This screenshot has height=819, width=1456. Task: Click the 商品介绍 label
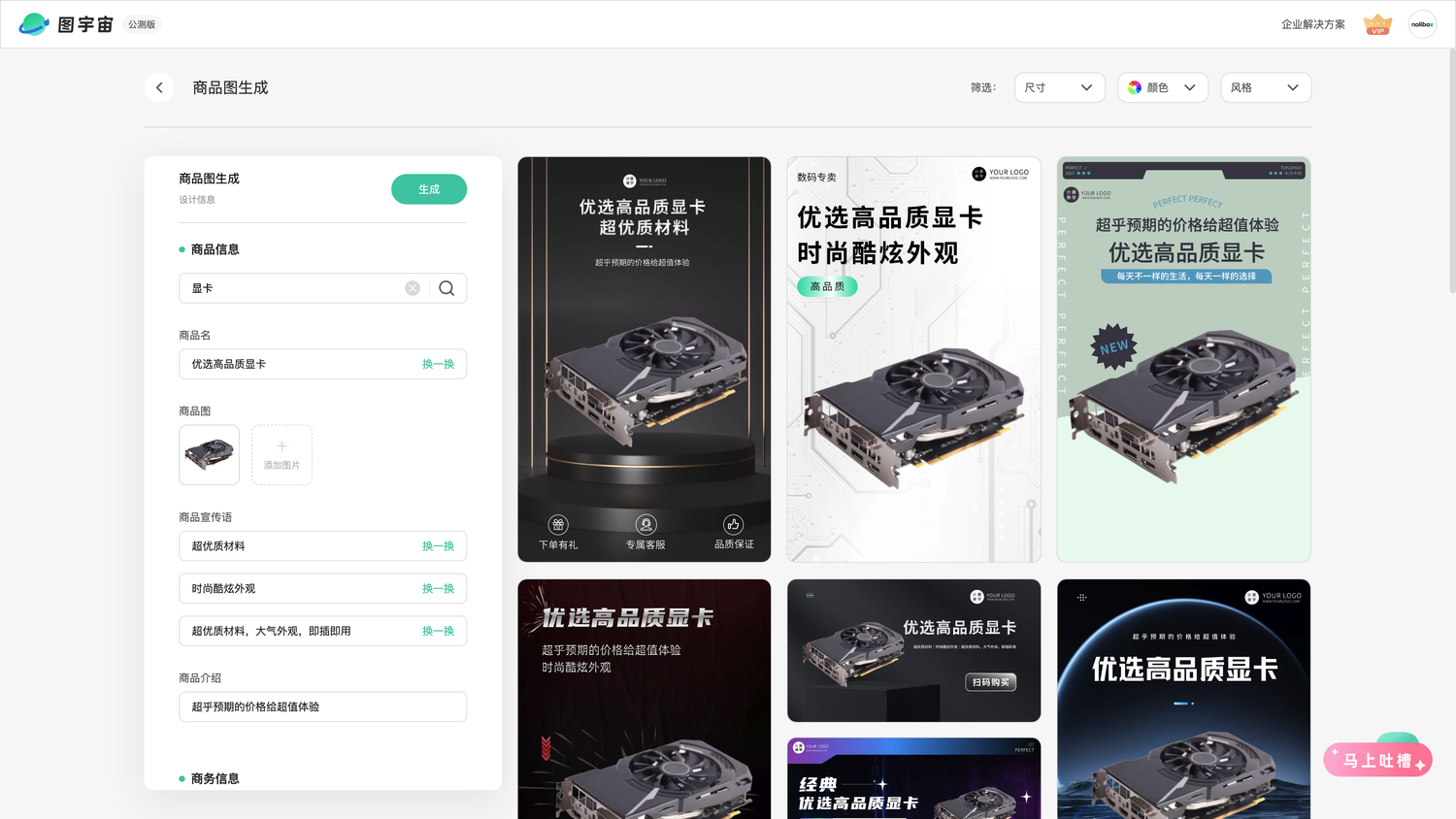pos(200,678)
